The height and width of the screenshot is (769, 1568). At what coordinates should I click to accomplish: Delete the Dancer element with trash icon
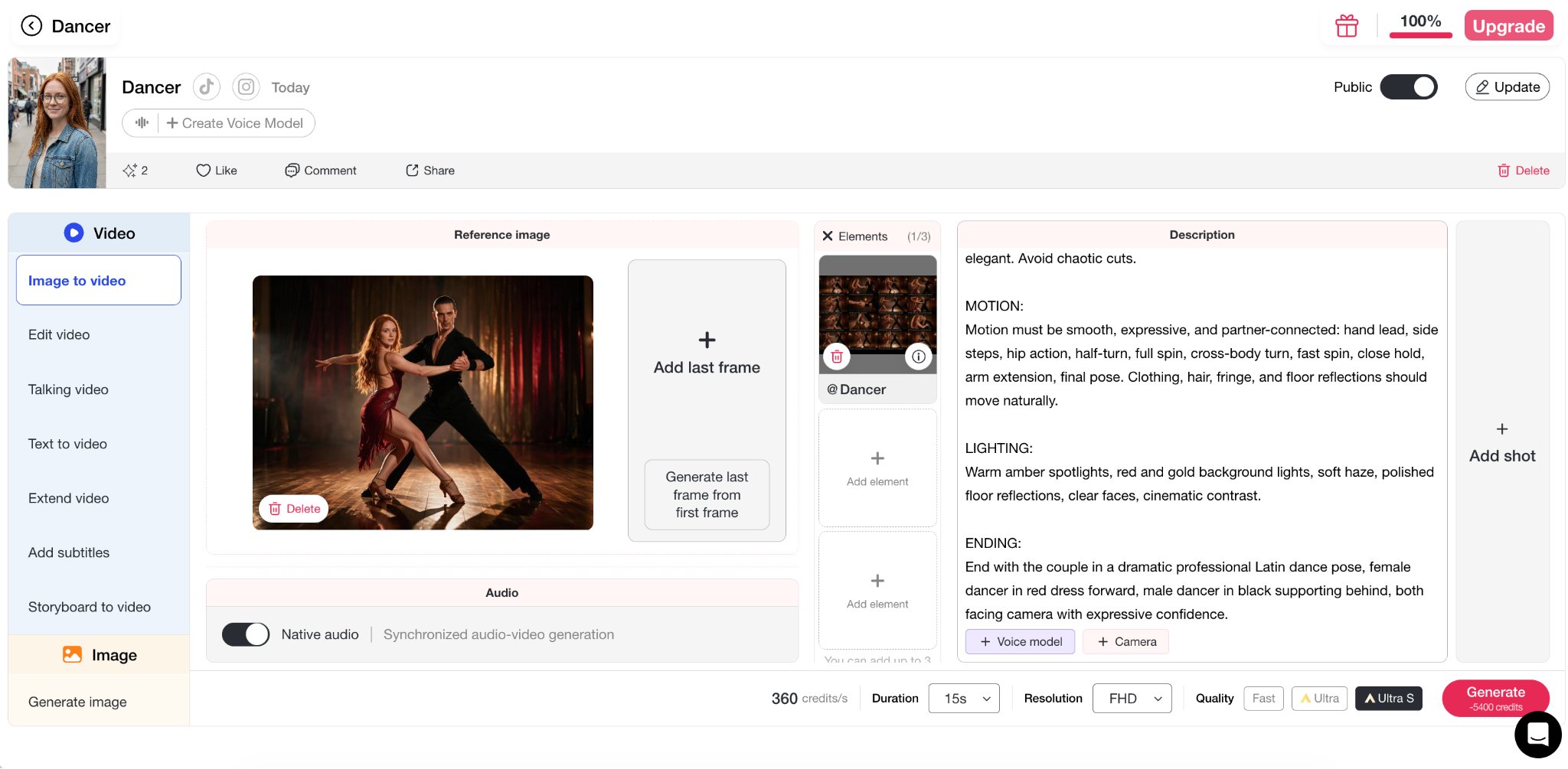(837, 357)
